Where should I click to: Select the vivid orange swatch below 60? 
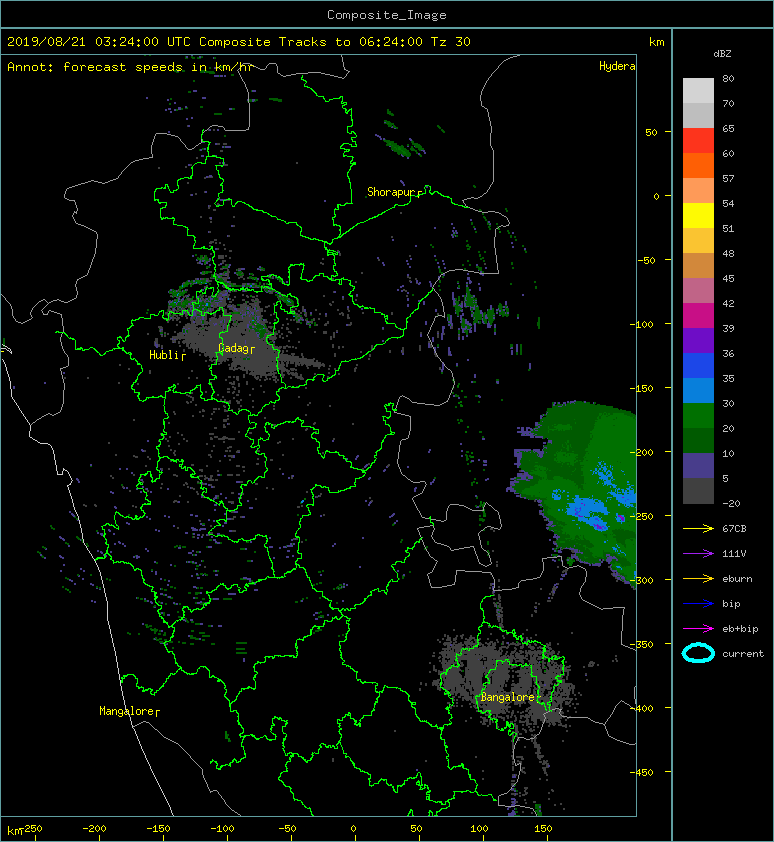coord(698,165)
